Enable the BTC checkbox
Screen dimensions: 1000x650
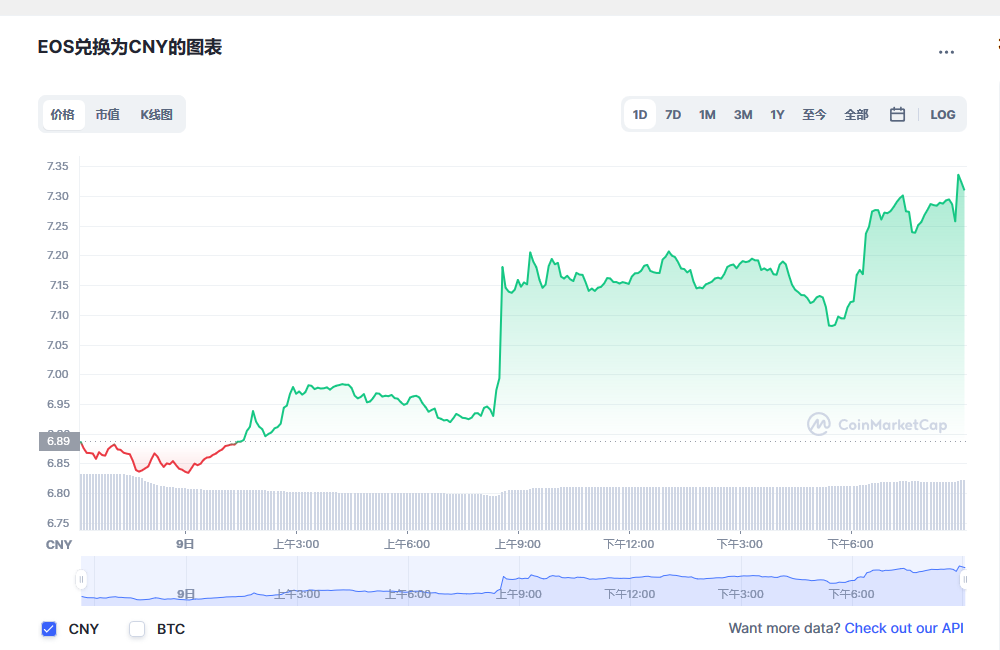tap(137, 629)
